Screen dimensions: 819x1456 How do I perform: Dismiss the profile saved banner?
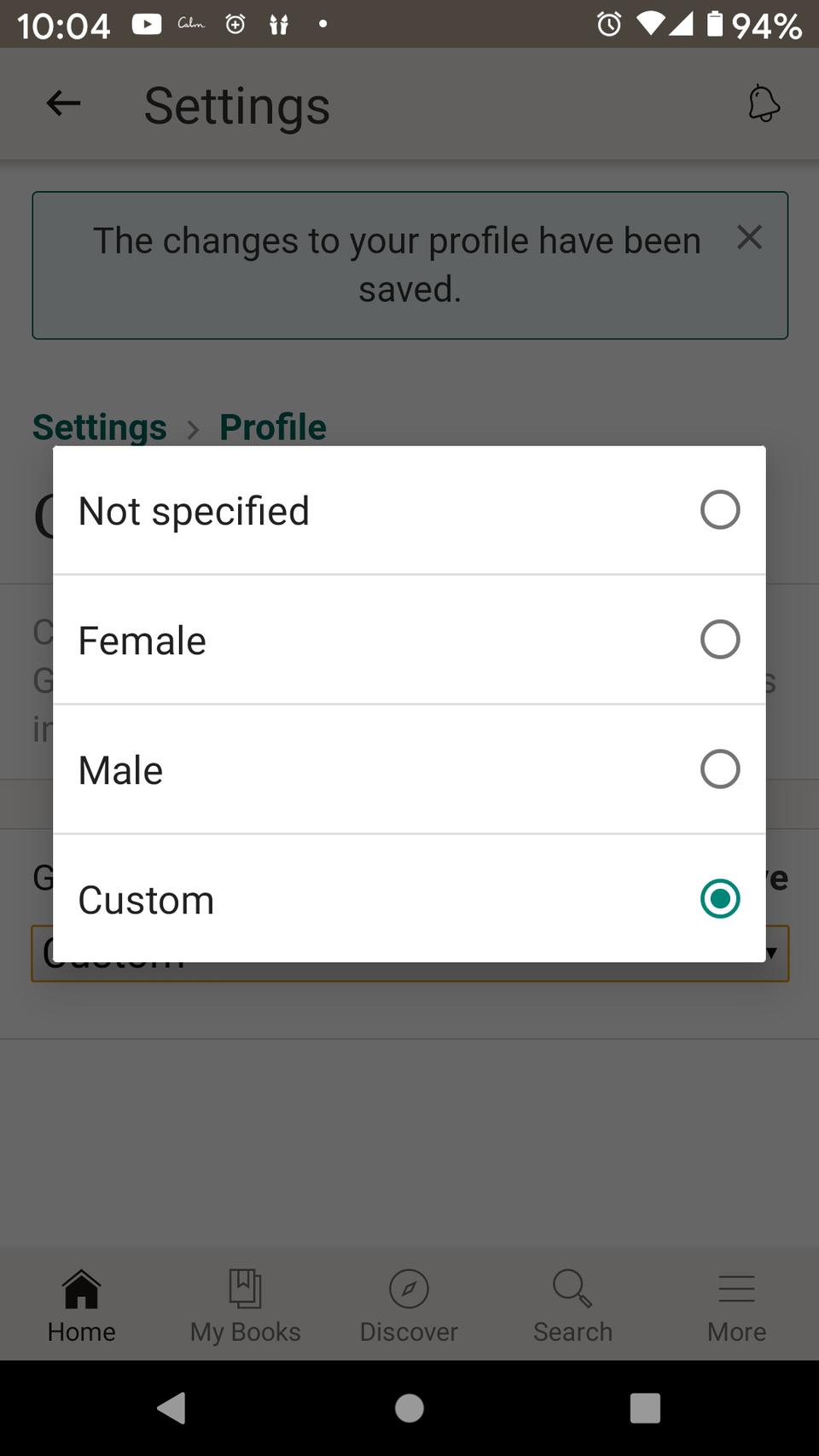[749, 237]
